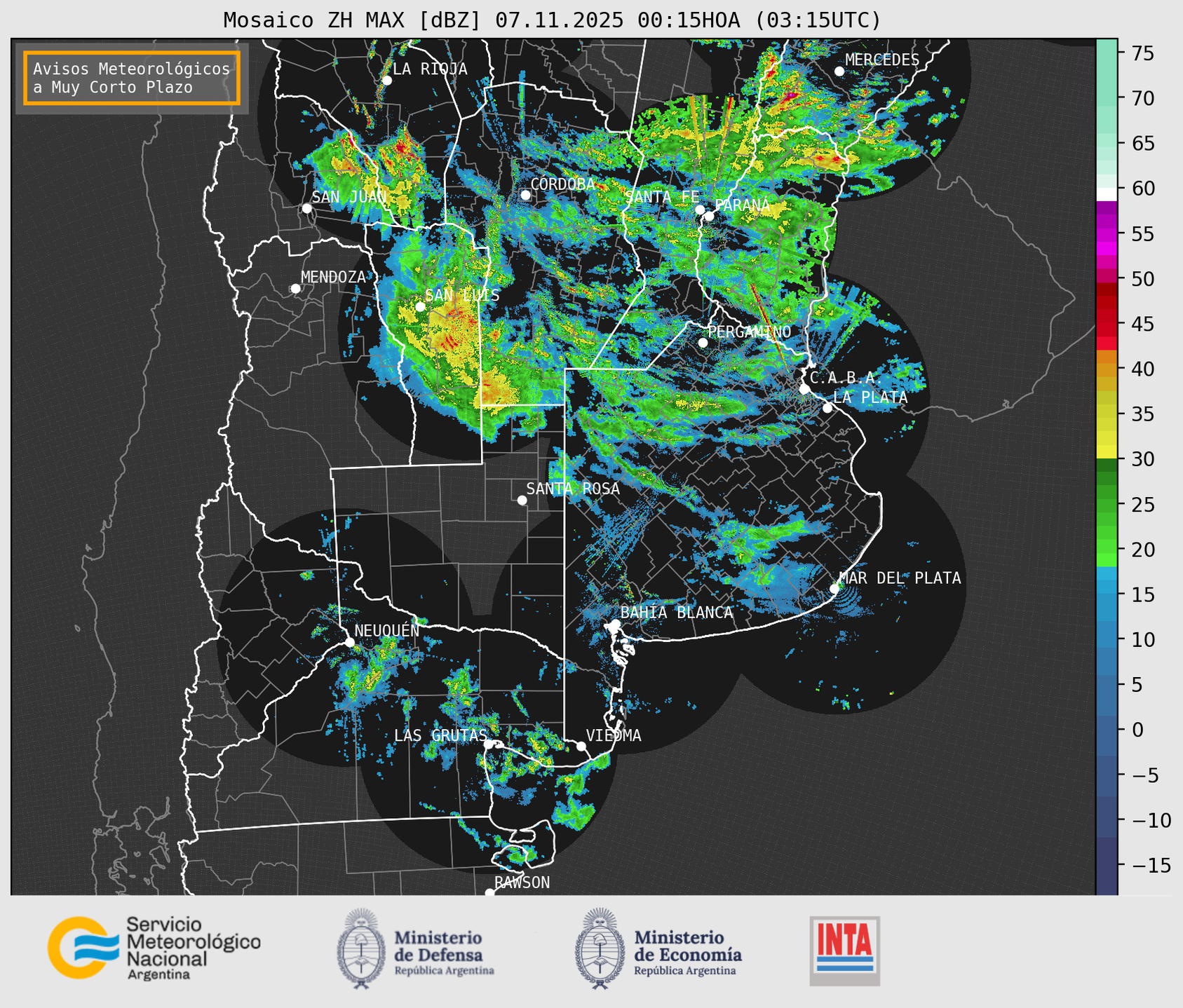Screen dimensions: 1183x1008
Task: Click the white 60 dBZ color band
Action: [1107, 193]
